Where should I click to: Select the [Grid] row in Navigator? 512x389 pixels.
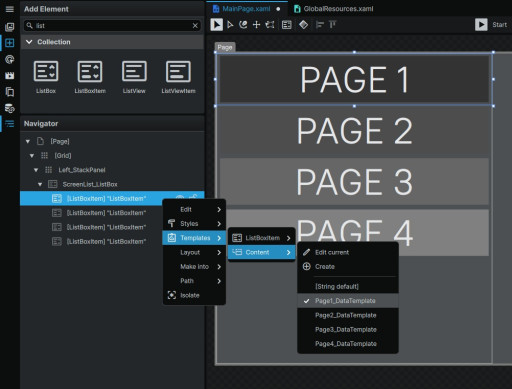pyautogui.click(x=112, y=156)
